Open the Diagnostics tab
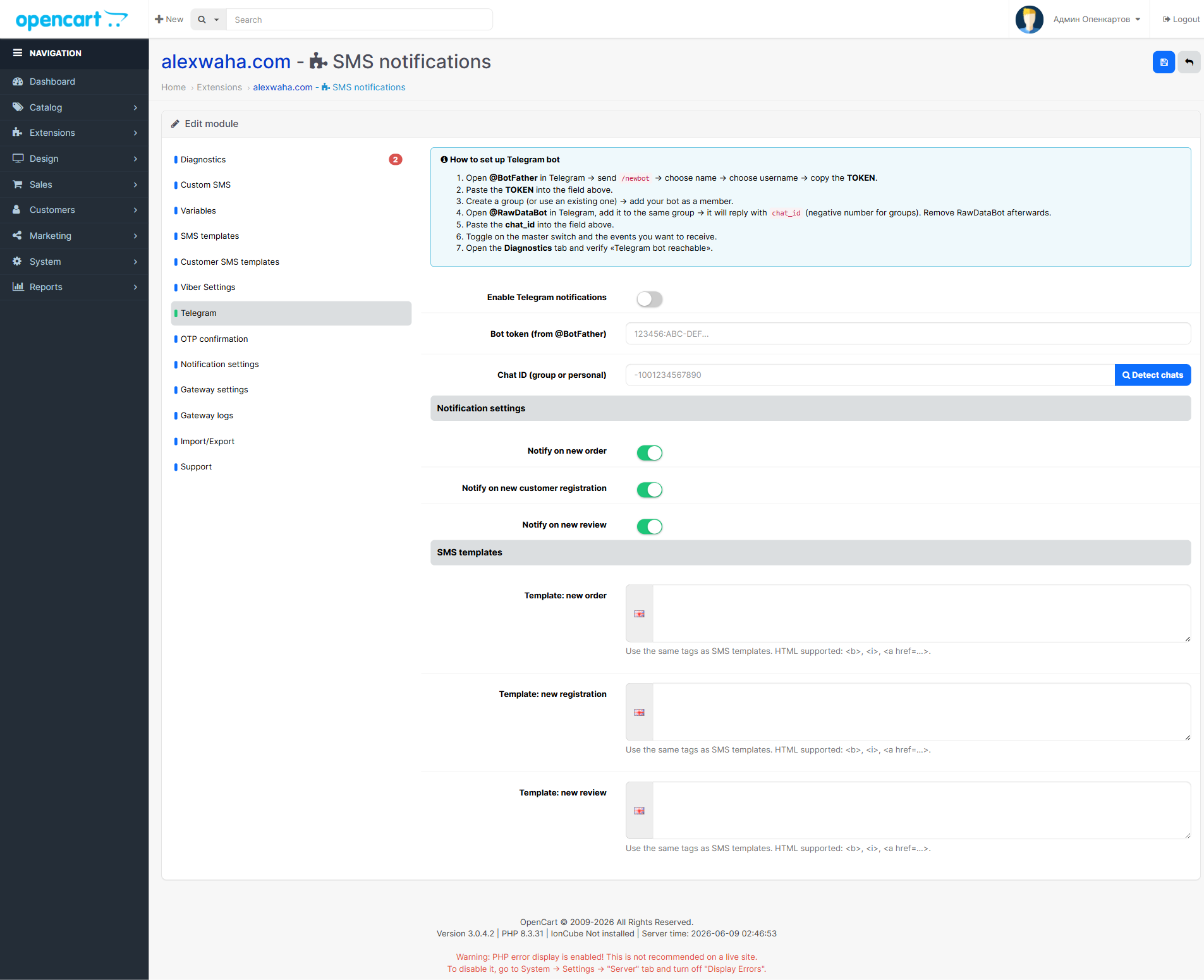The image size is (1204, 980). (x=291, y=159)
